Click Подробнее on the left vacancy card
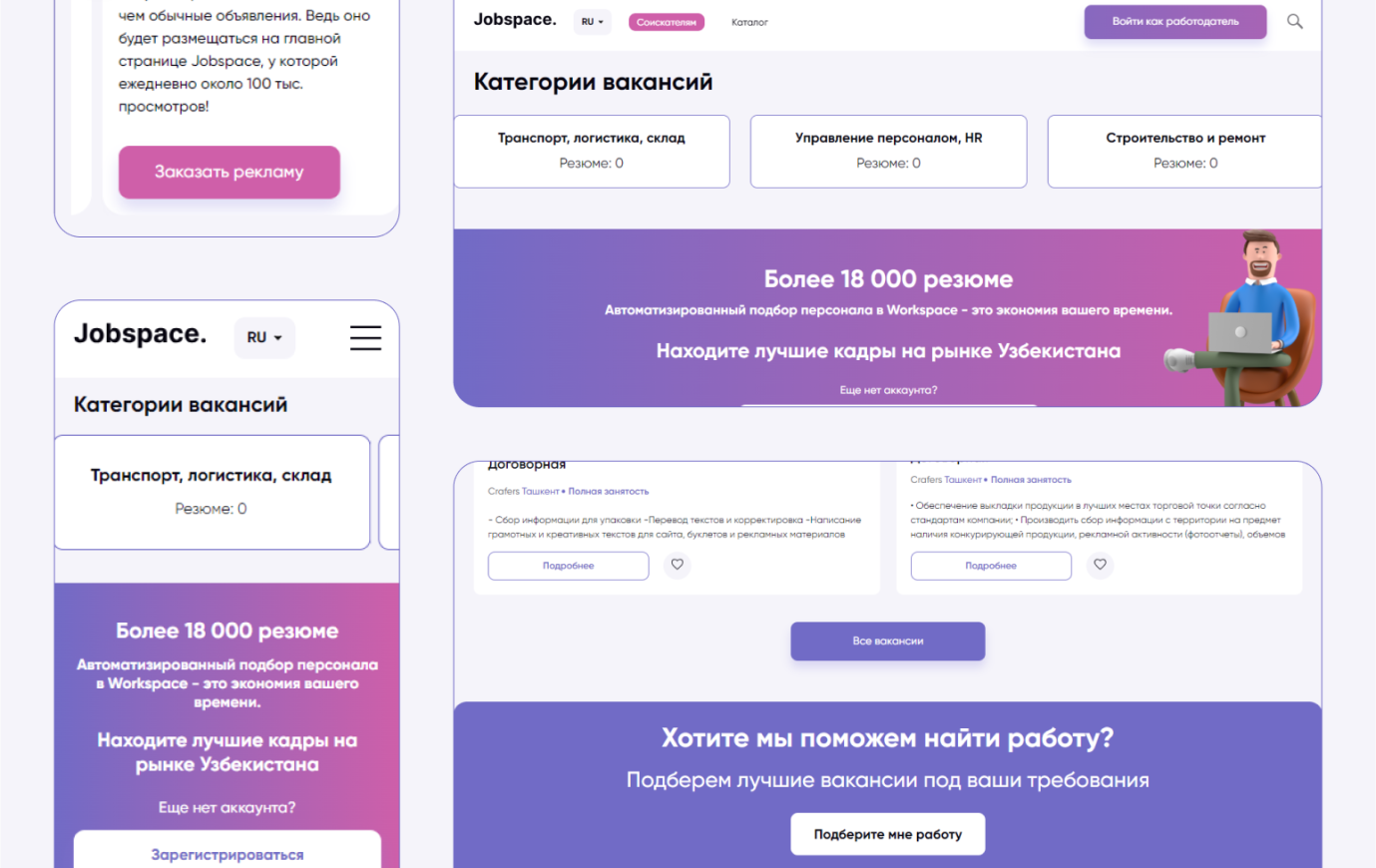1376x868 pixels. click(x=569, y=566)
